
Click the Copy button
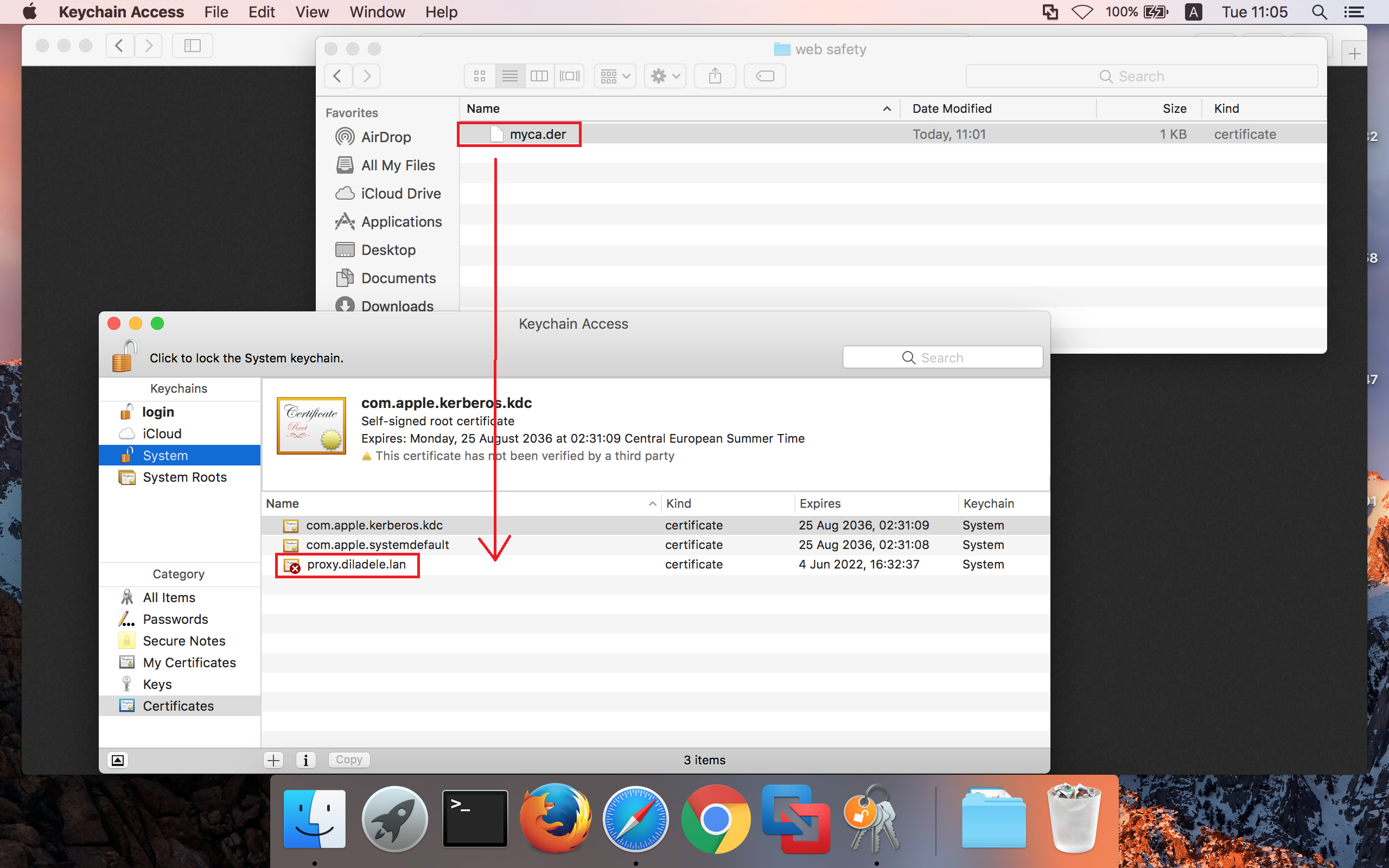(349, 759)
